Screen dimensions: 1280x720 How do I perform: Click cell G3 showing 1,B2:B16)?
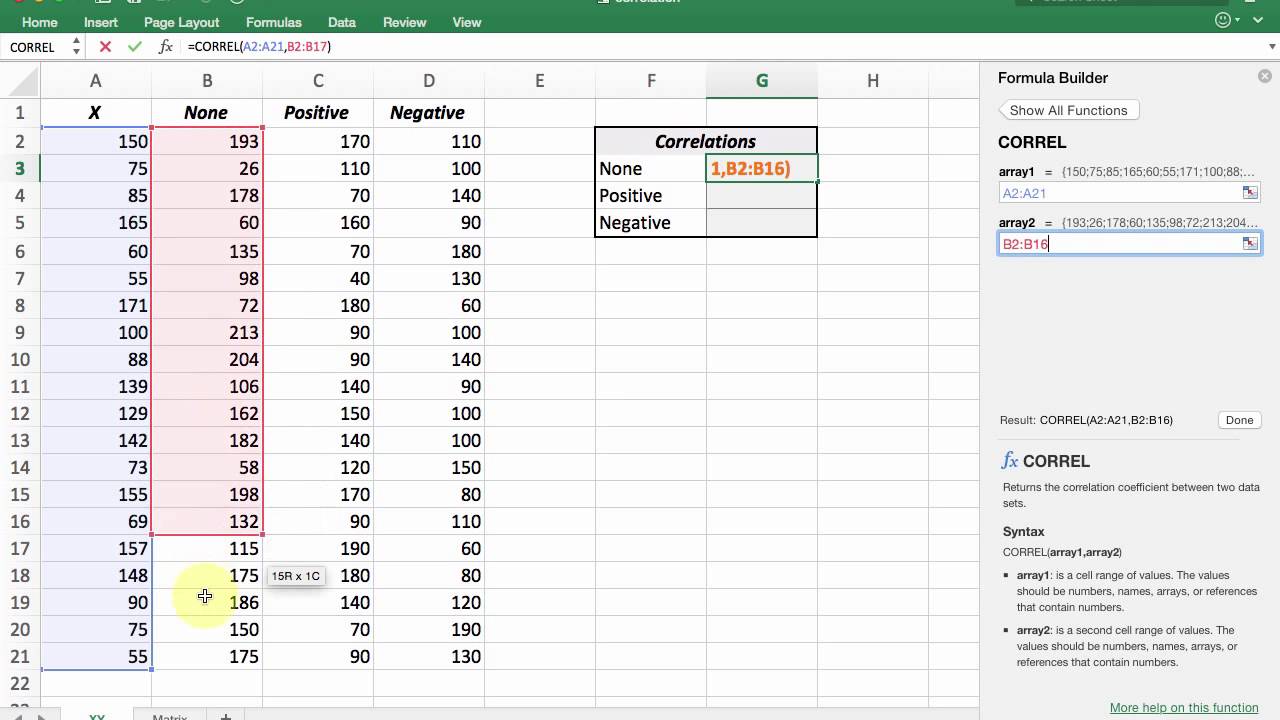pos(762,169)
